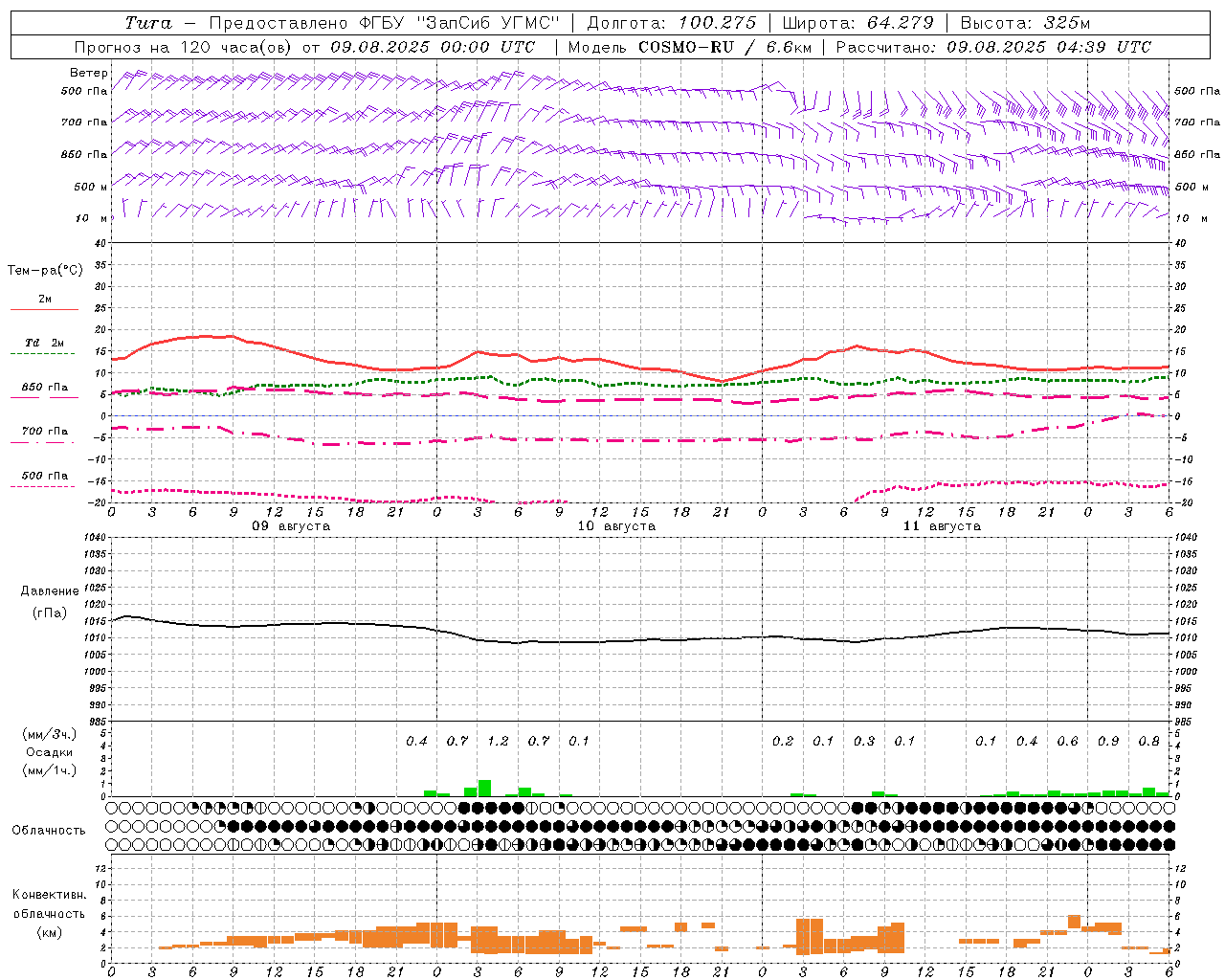1225x980 pixels.
Task: Click the Облачность cloud cover label
Action: 49,831
